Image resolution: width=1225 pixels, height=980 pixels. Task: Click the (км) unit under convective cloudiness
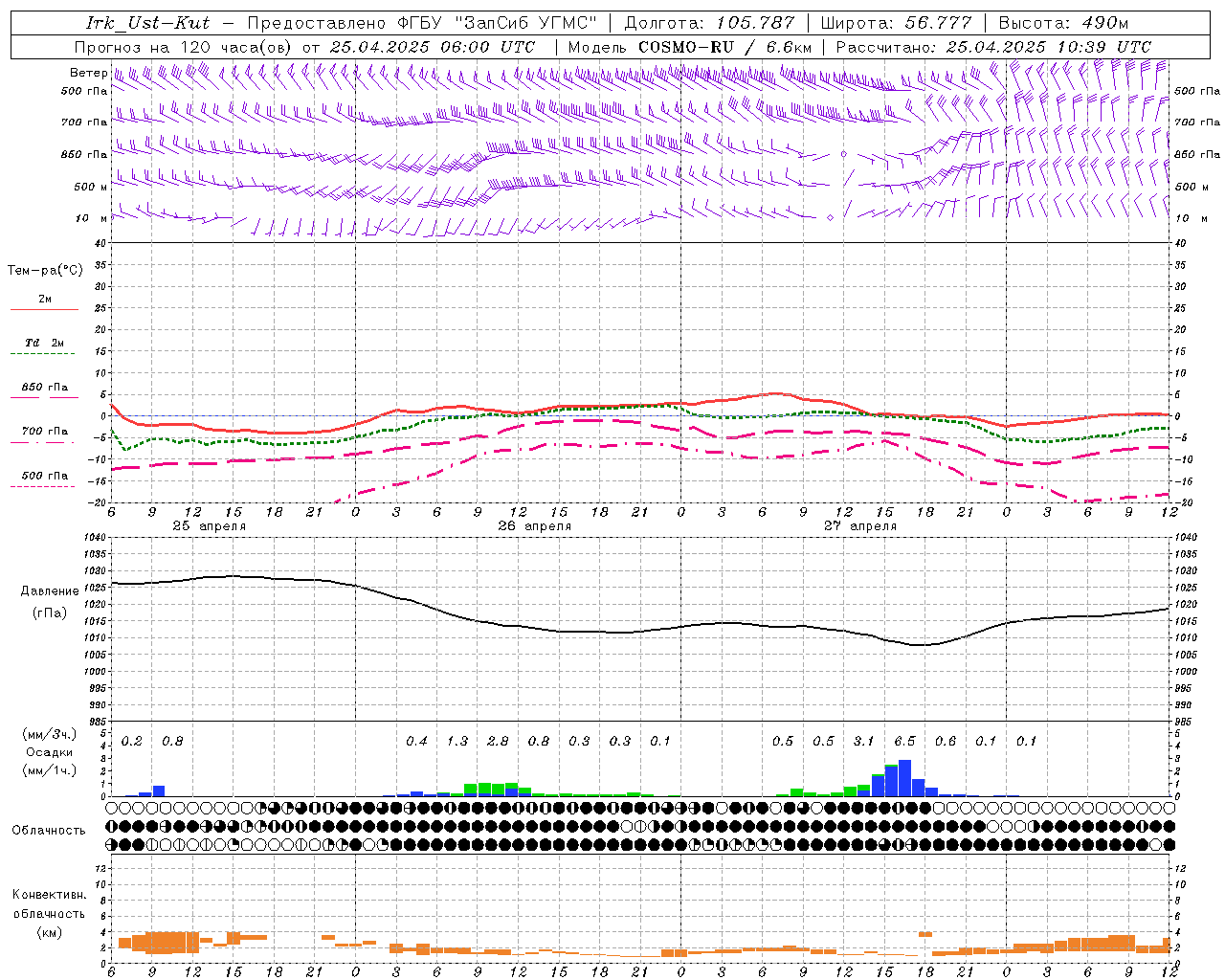click(x=49, y=932)
